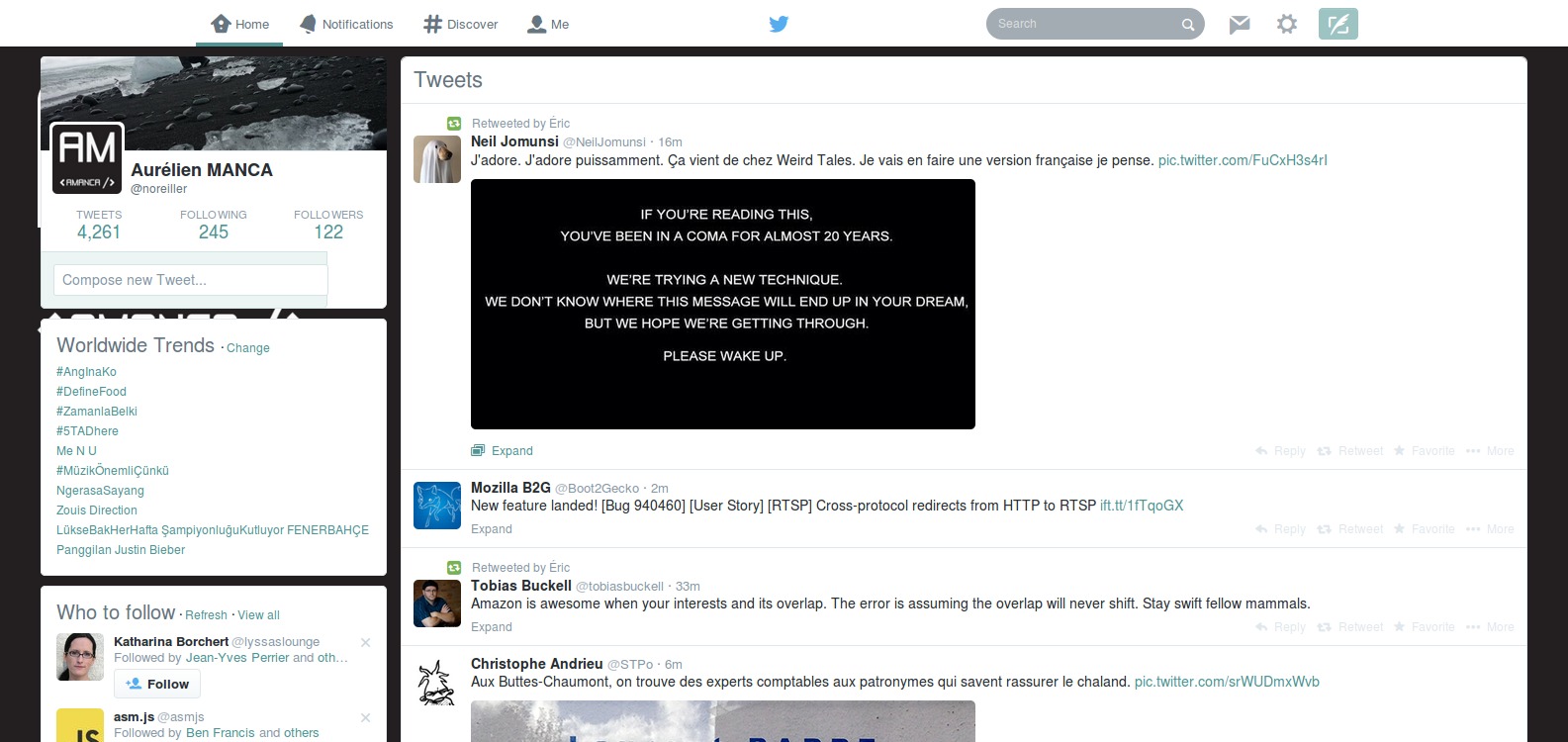Change the Worldwide Trends location
Image resolution: width=1568 pixels, height=742 pixels.
[247, 348]
